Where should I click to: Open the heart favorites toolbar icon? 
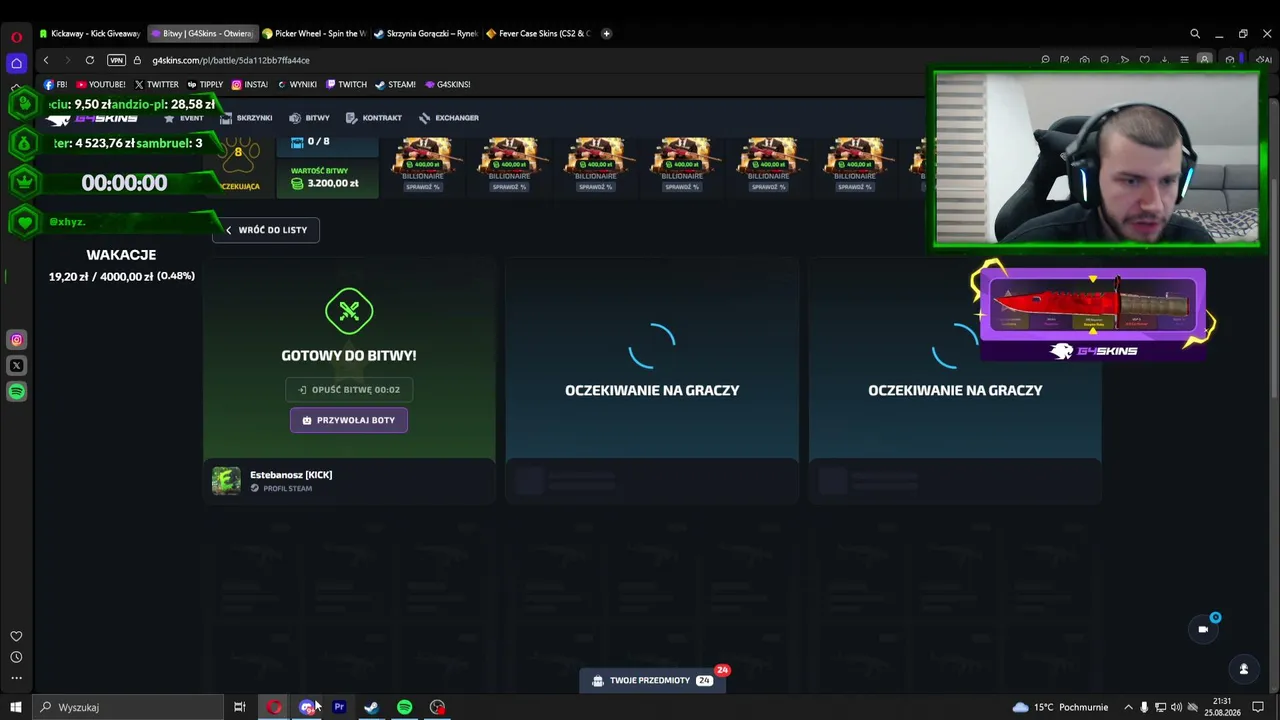[x=1144, y=60]
